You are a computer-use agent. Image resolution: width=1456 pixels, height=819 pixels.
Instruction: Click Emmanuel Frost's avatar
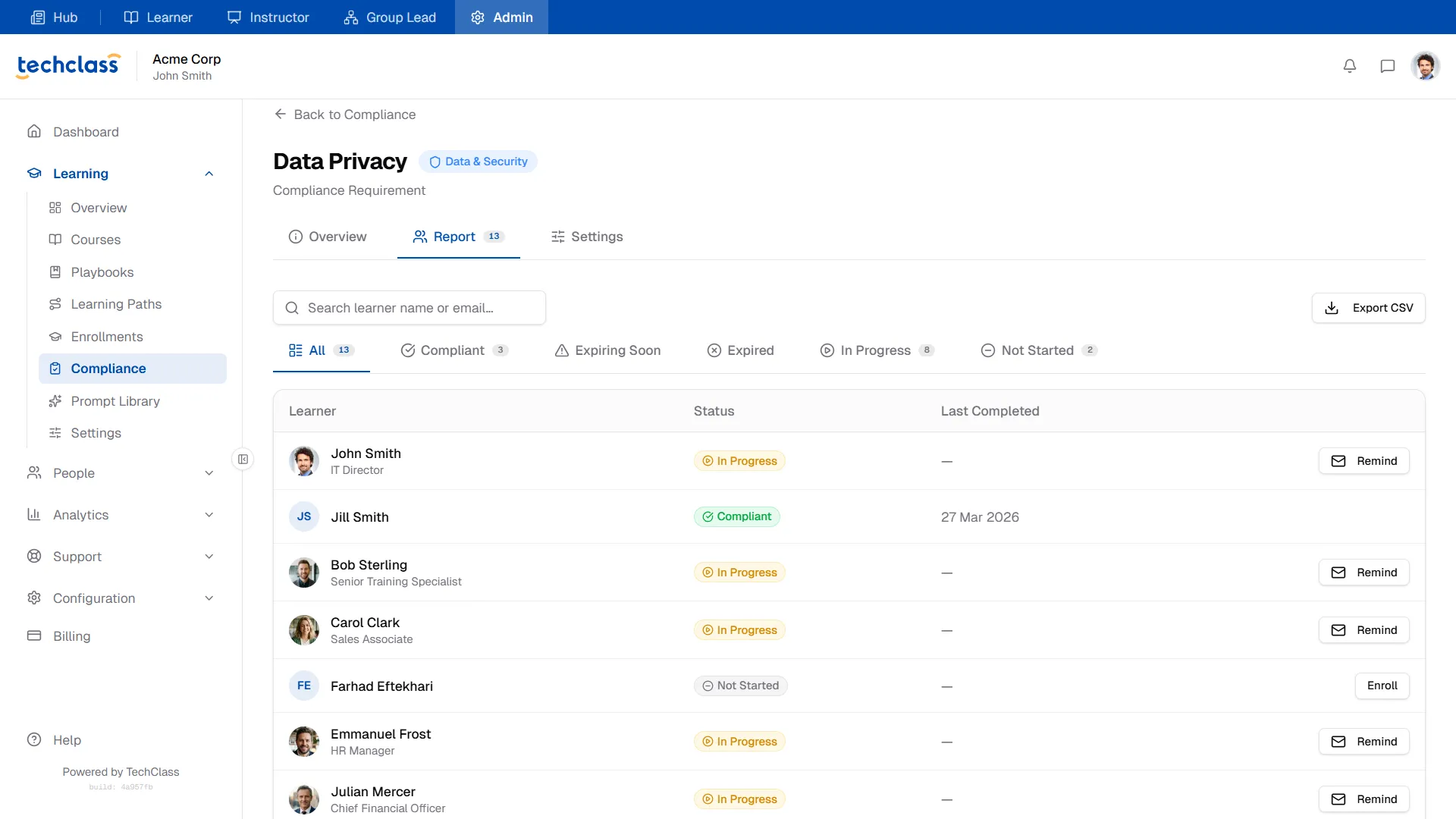pos(304,742)
